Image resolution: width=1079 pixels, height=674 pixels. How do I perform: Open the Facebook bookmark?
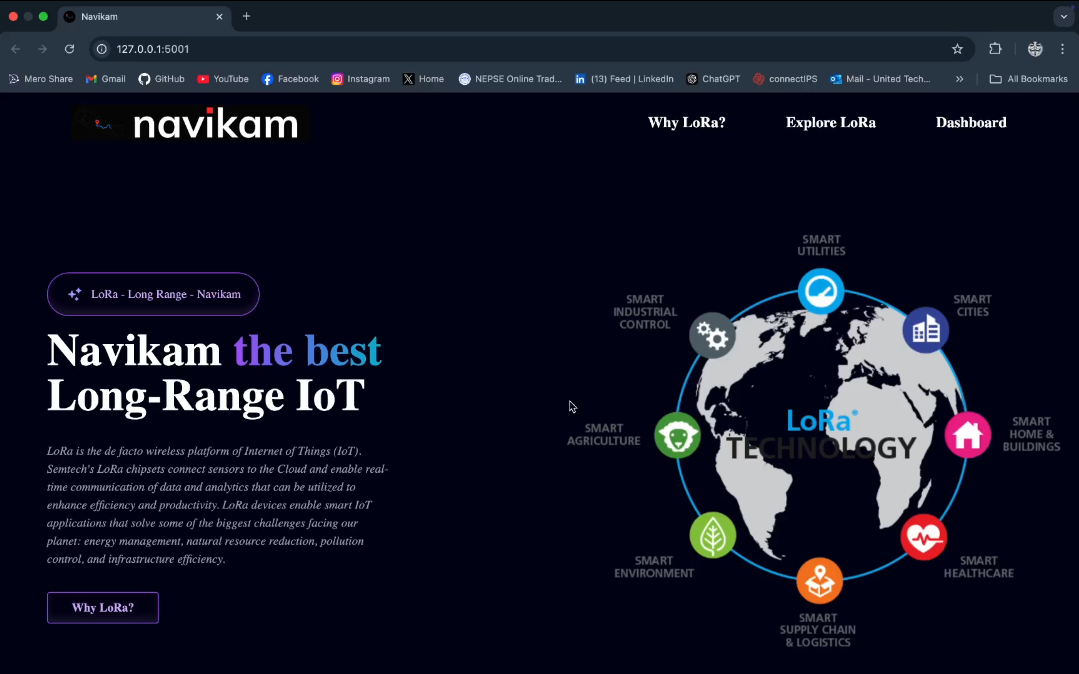click(290, 79)
